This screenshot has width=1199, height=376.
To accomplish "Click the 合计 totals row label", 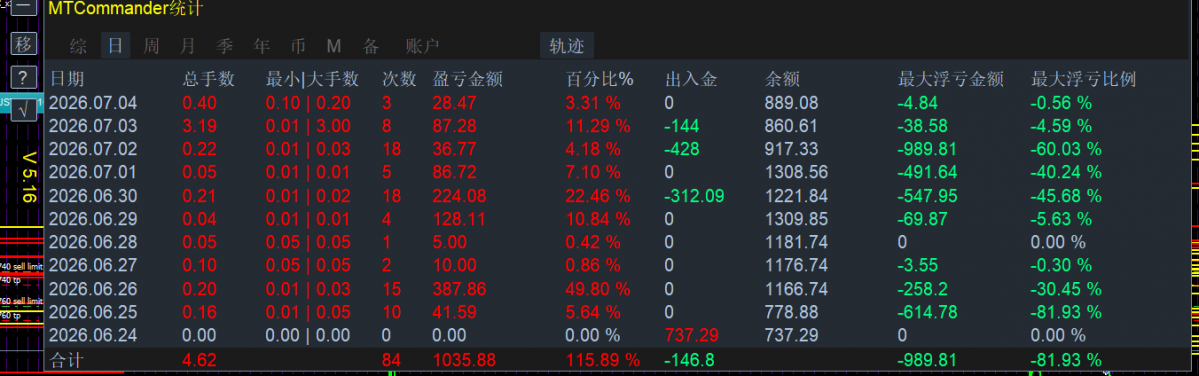I will point(67,360).
